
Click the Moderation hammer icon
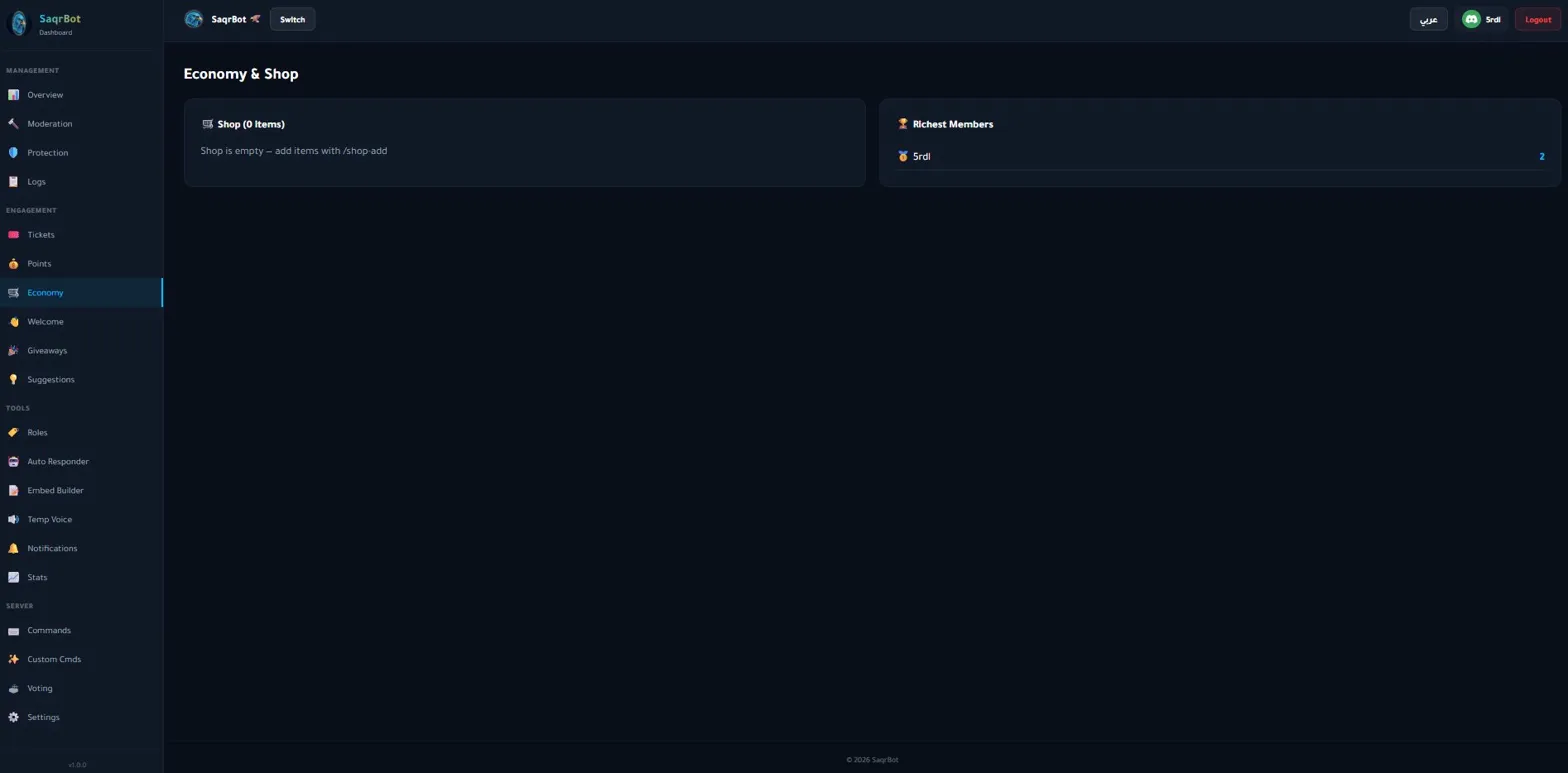[x=13, y=124]
